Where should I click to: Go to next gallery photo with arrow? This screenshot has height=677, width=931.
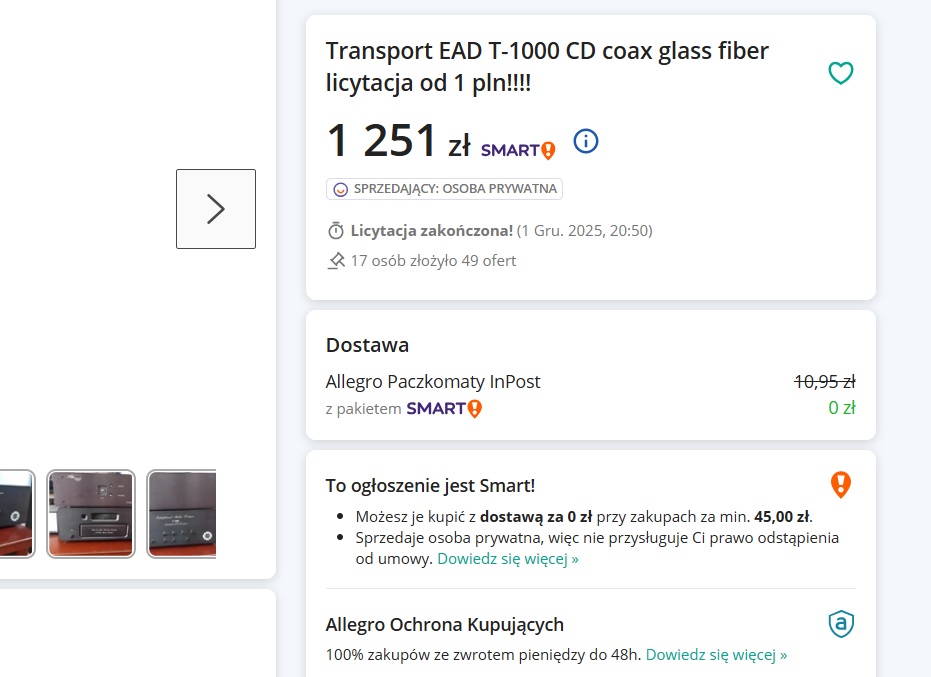[x=216, y=208]
